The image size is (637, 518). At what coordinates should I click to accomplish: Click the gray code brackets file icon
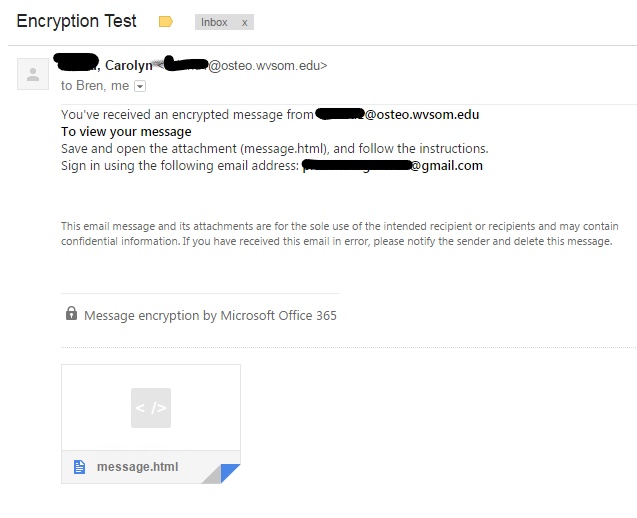pos(151,408)
